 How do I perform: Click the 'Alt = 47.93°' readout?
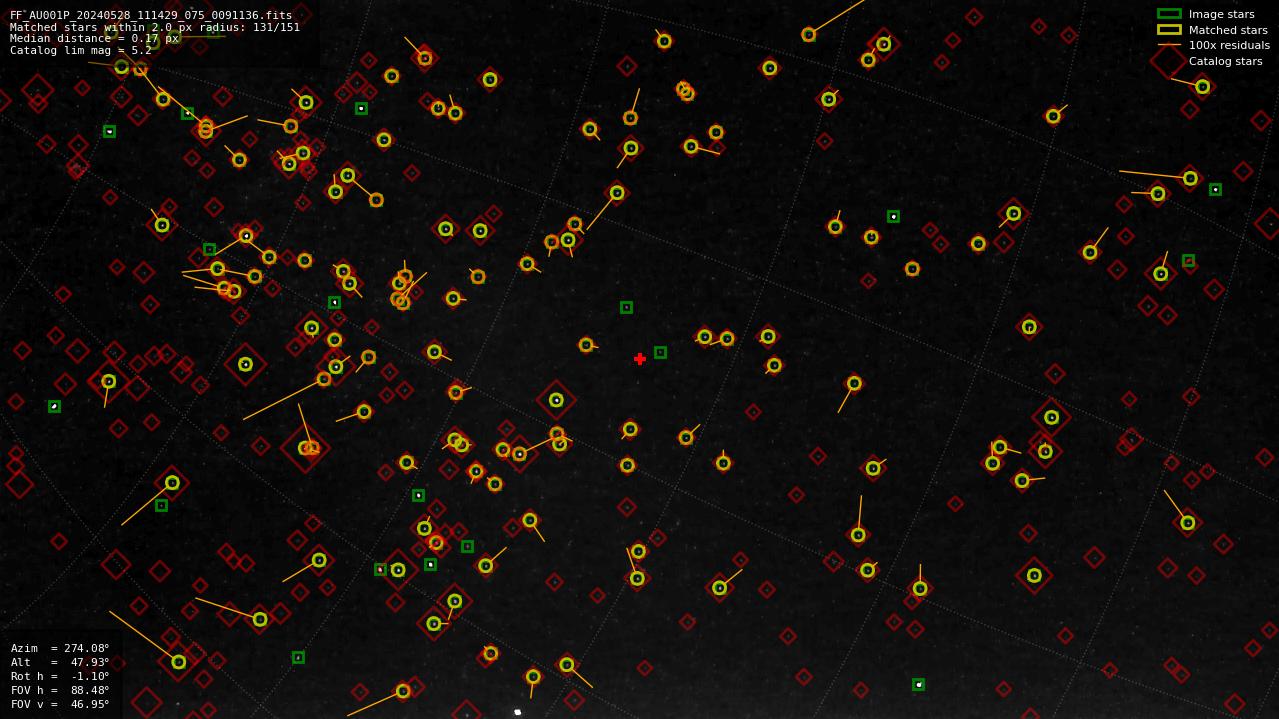[x=60, y=662]
